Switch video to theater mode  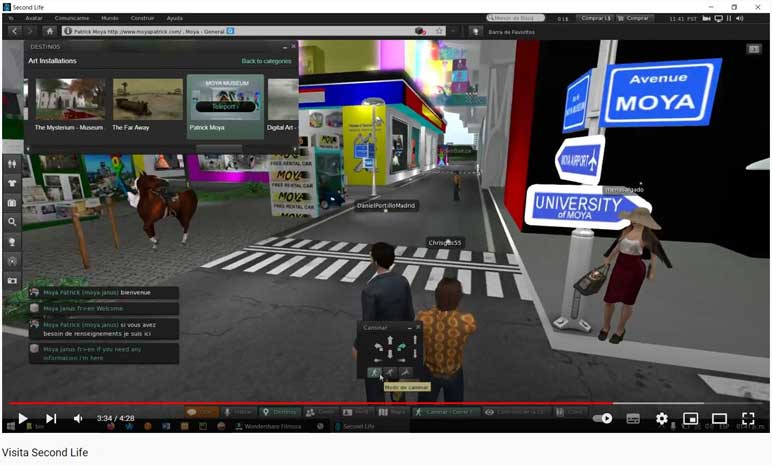pyautogui.click(x=718, y=418)
